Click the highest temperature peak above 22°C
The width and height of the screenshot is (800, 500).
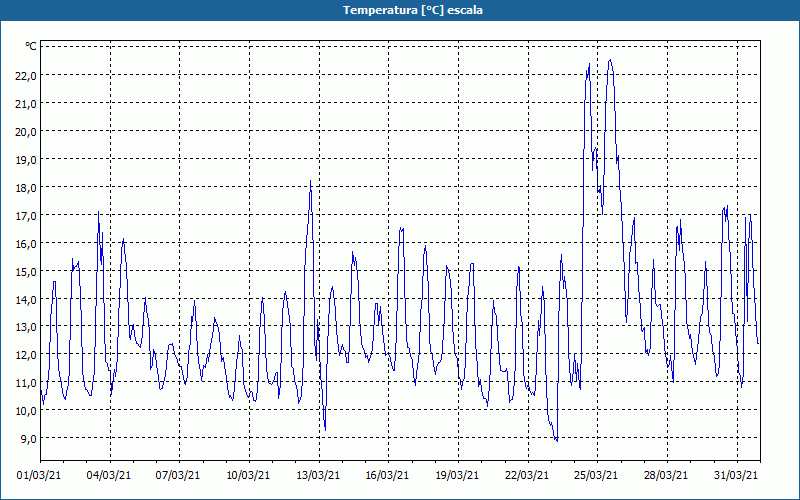point(610,60)
